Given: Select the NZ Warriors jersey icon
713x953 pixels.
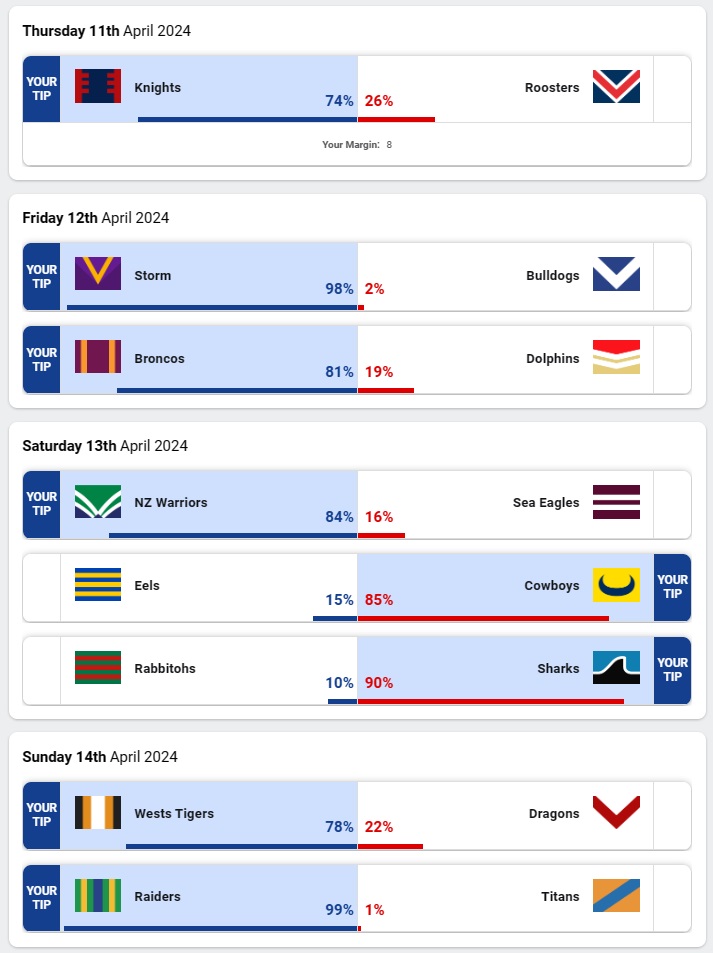Looking at the screenshot, I should click(x=98, y=502).
